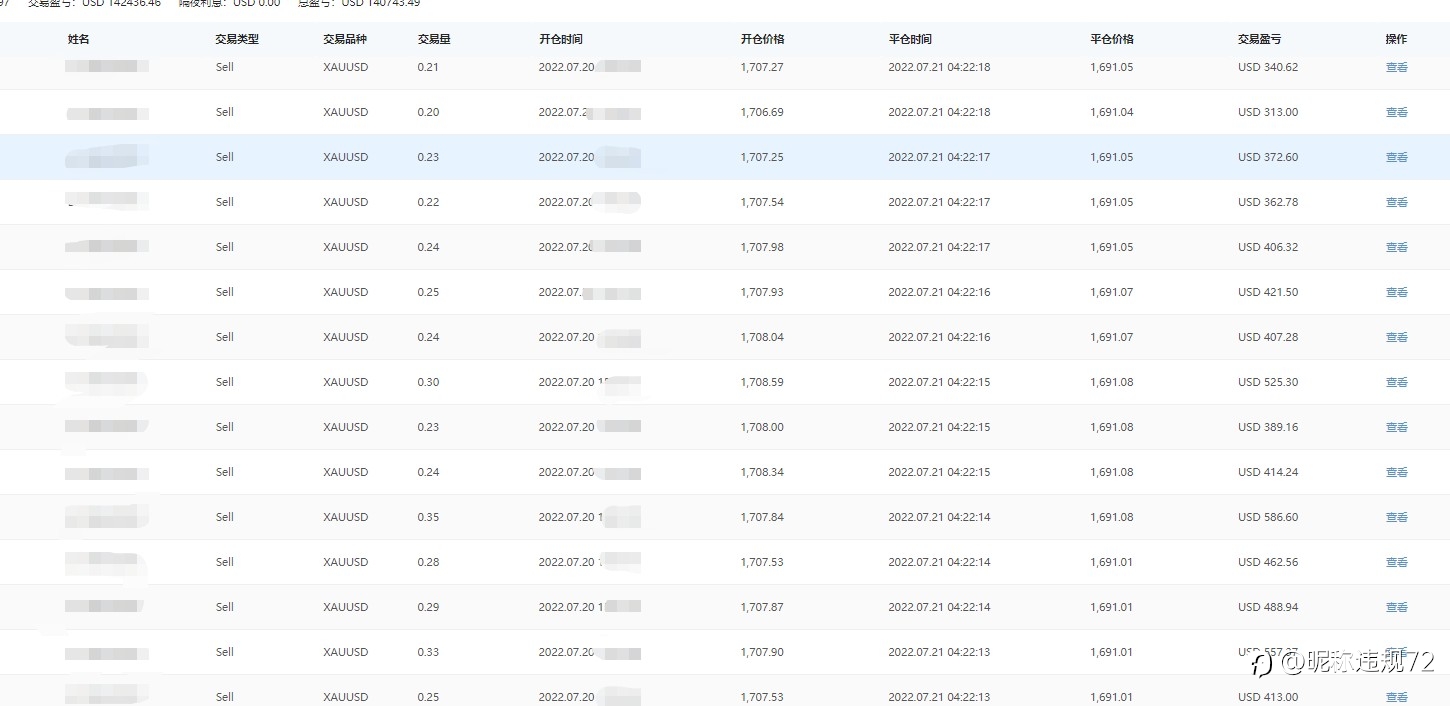Click 查看 in the USD 362.78 row
Image resolution: width=1450 pixels, height=706 pixels.
(1396, 202)
